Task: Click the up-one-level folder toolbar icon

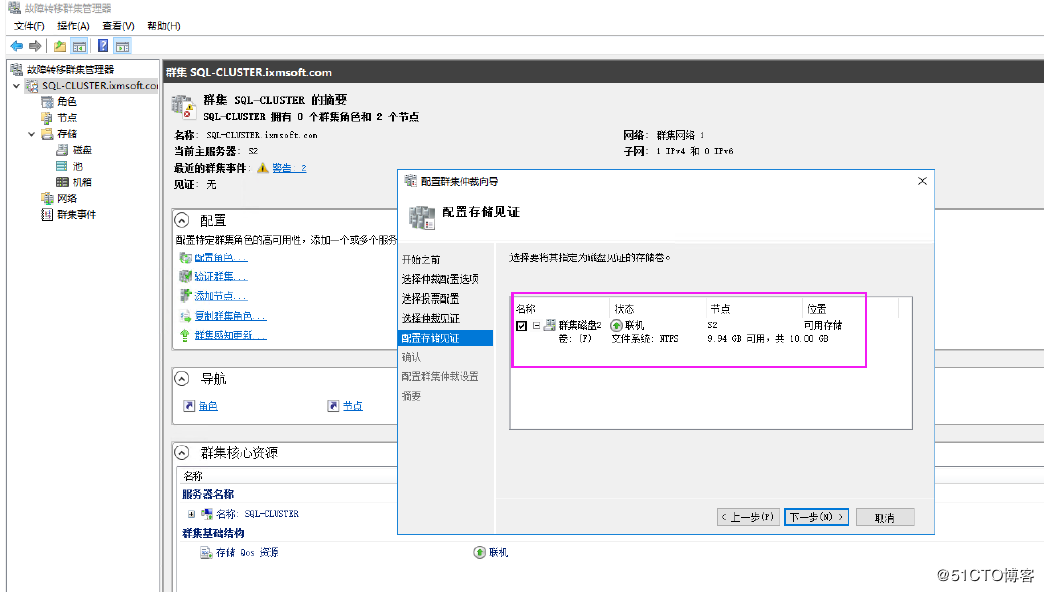Action: tap(60, 44)
